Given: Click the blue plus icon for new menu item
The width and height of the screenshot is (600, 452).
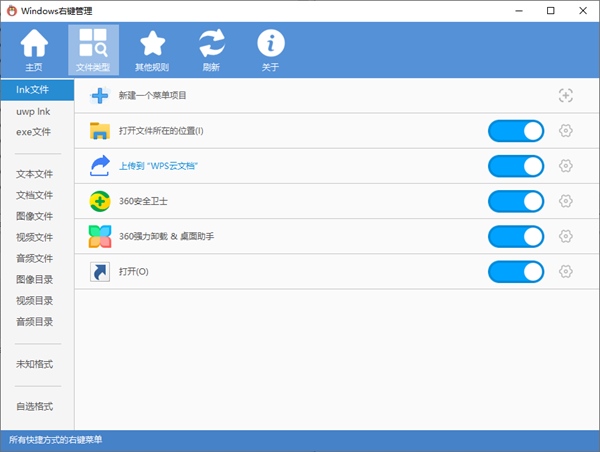Looking at the screenshot, I should click(100, 95).
